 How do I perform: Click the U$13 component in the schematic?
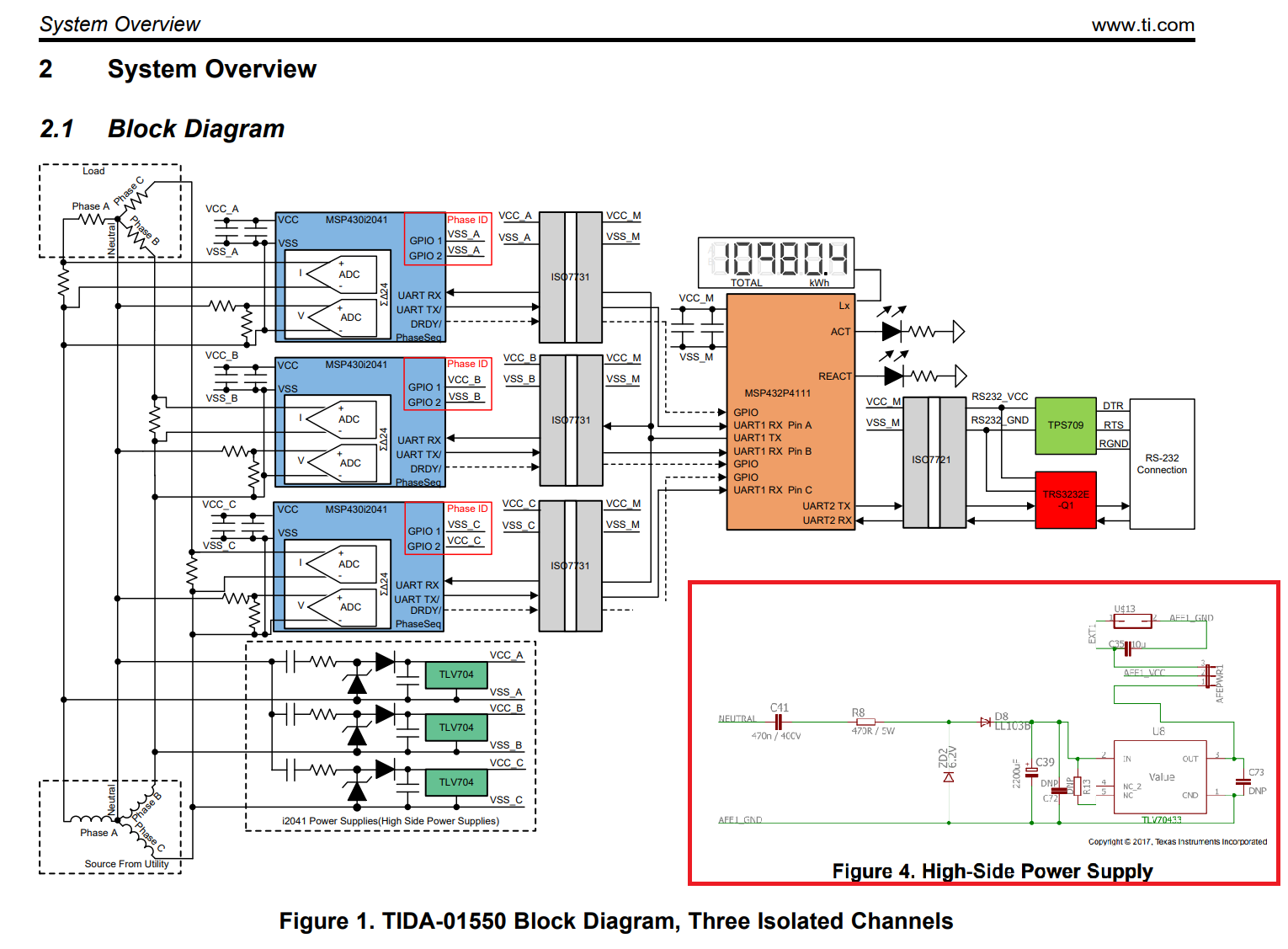point(1132,621)
